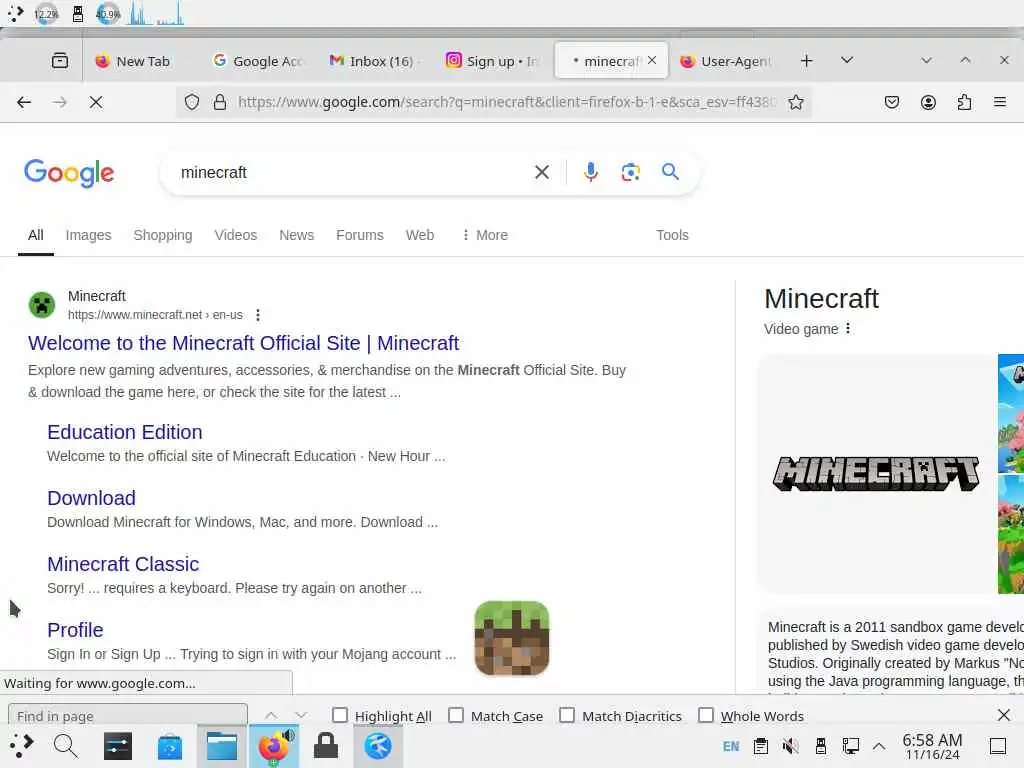
Task: Open Firefox account menu icon
Action: click(x=928, y=102)
